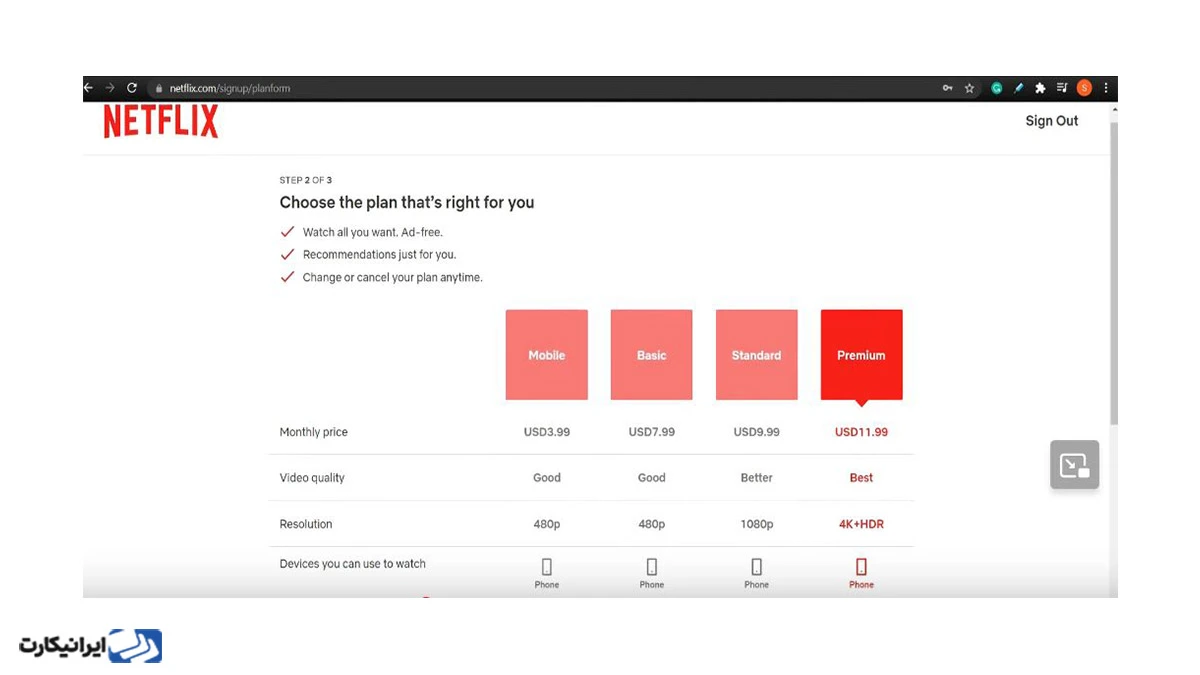Screen dimensions: 1200x675
Task: Click the Change or cancel your plan line
Action: click(393, 278)
